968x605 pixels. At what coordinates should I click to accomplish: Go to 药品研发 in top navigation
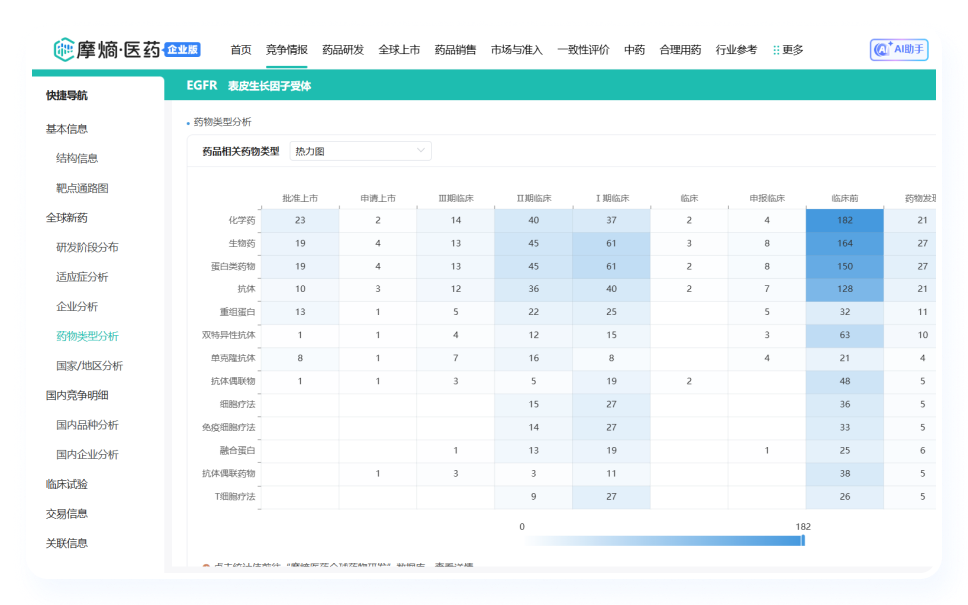[343, 50]
